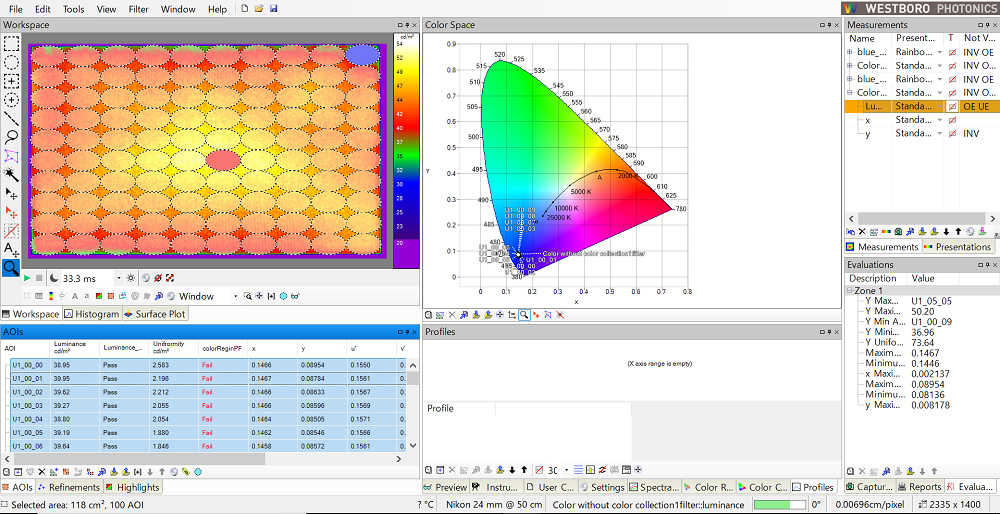Select the text annotation tool

11,248
